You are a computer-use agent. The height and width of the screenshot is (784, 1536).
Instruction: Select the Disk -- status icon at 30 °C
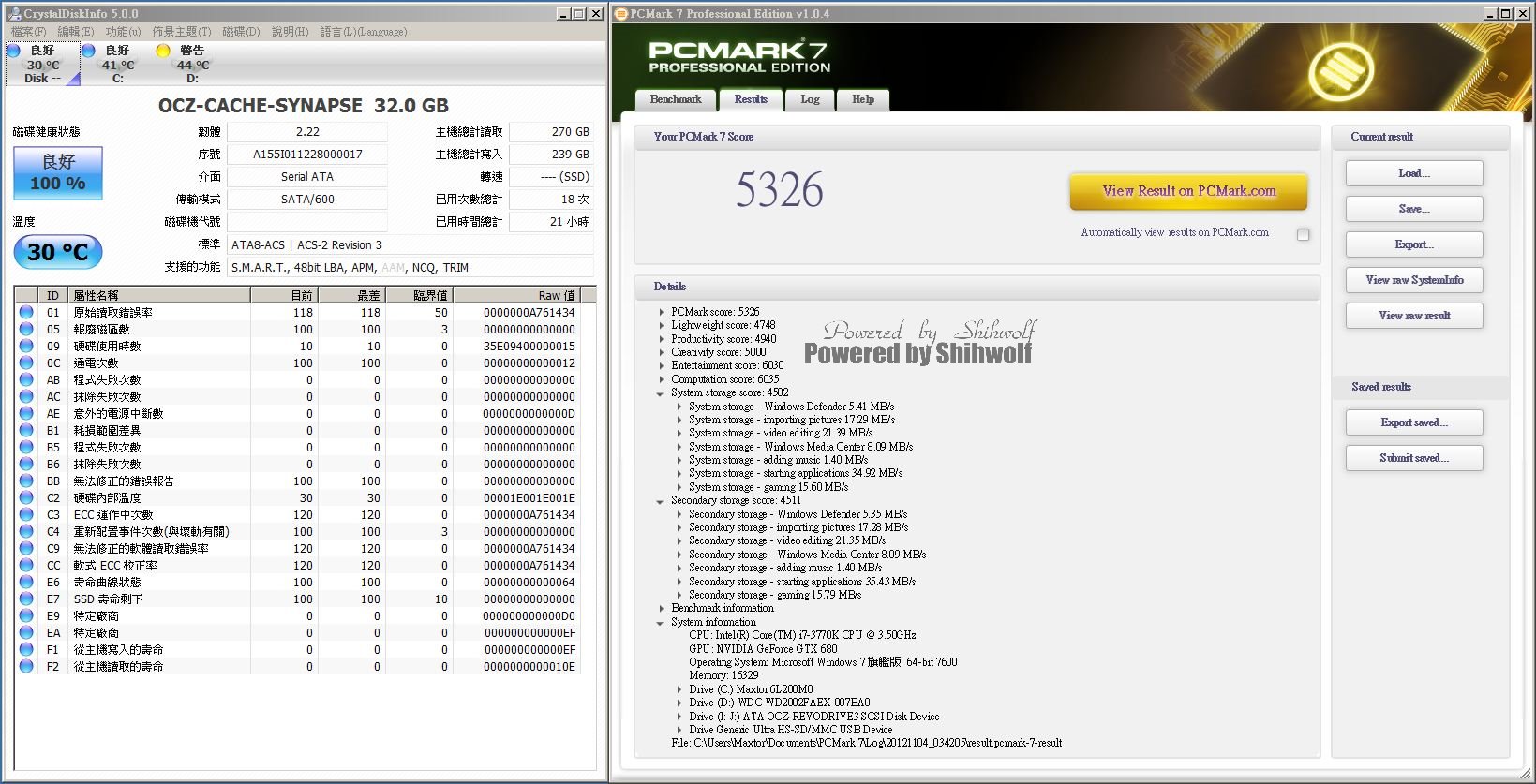click(x=13, y=51)
